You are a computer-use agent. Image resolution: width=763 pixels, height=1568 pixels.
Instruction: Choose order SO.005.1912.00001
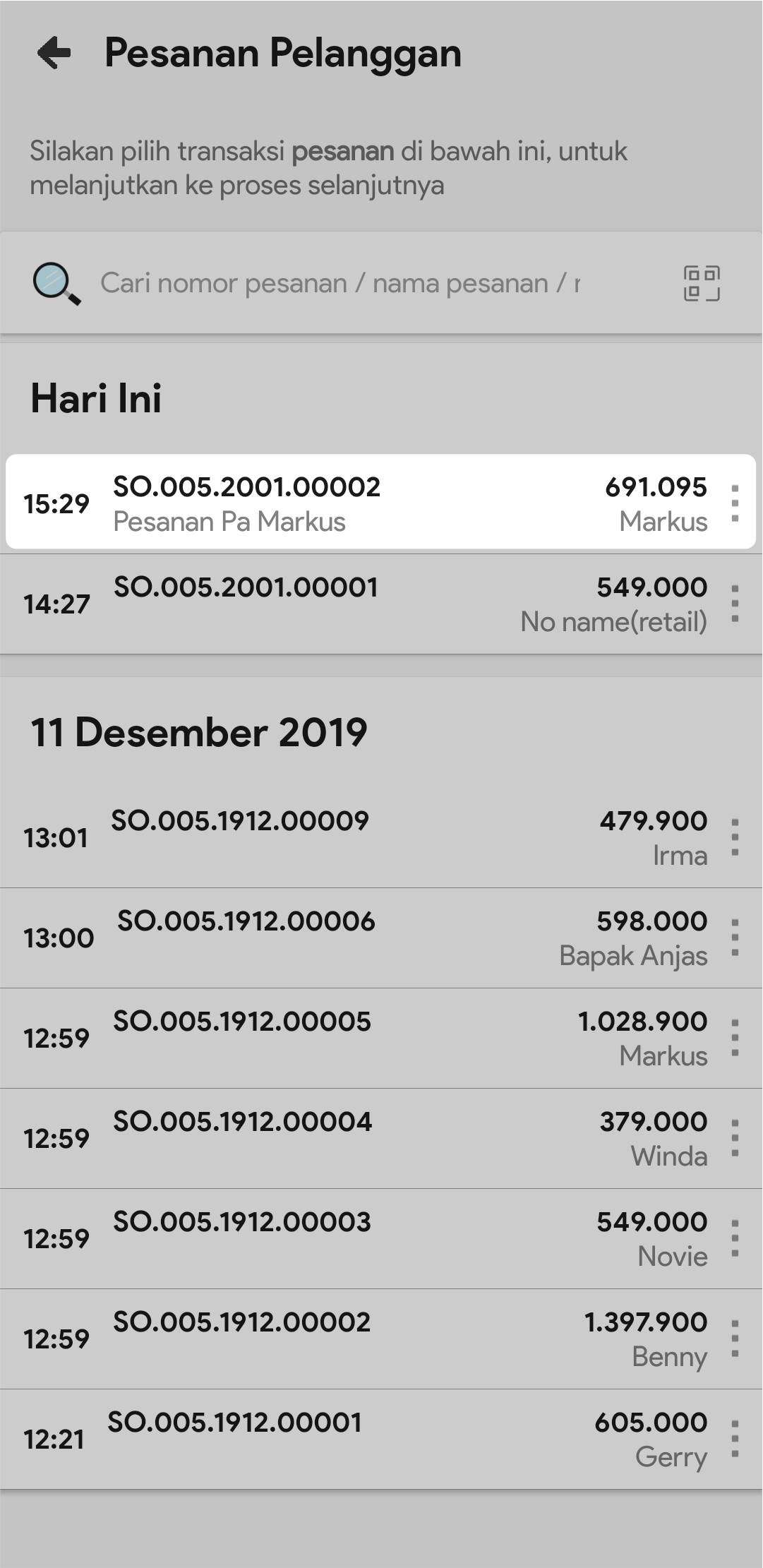(353, 1439)
